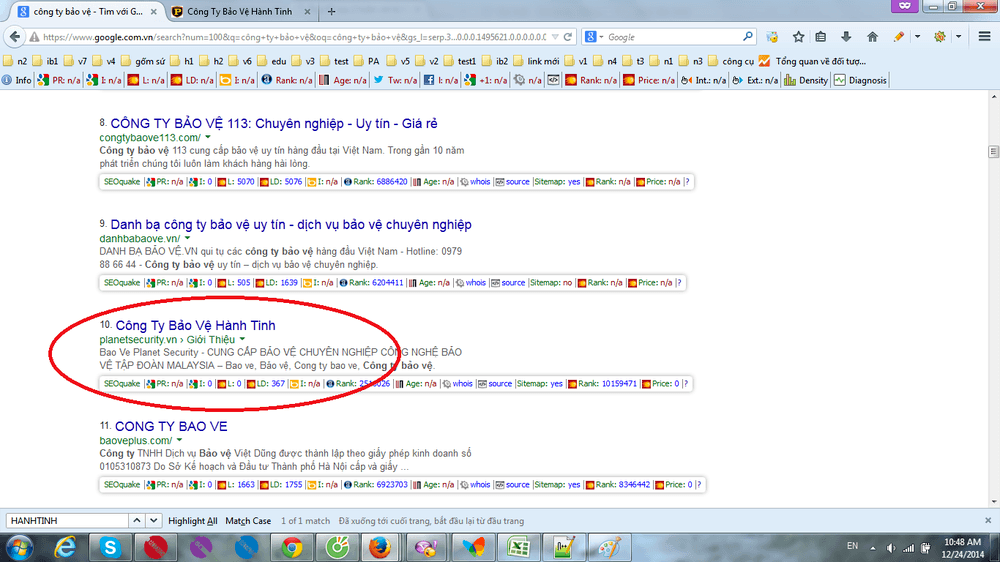Screen dimensions: 1000x562
Task: Open the bookmarks list icon
Action: (x=821, y=37)
